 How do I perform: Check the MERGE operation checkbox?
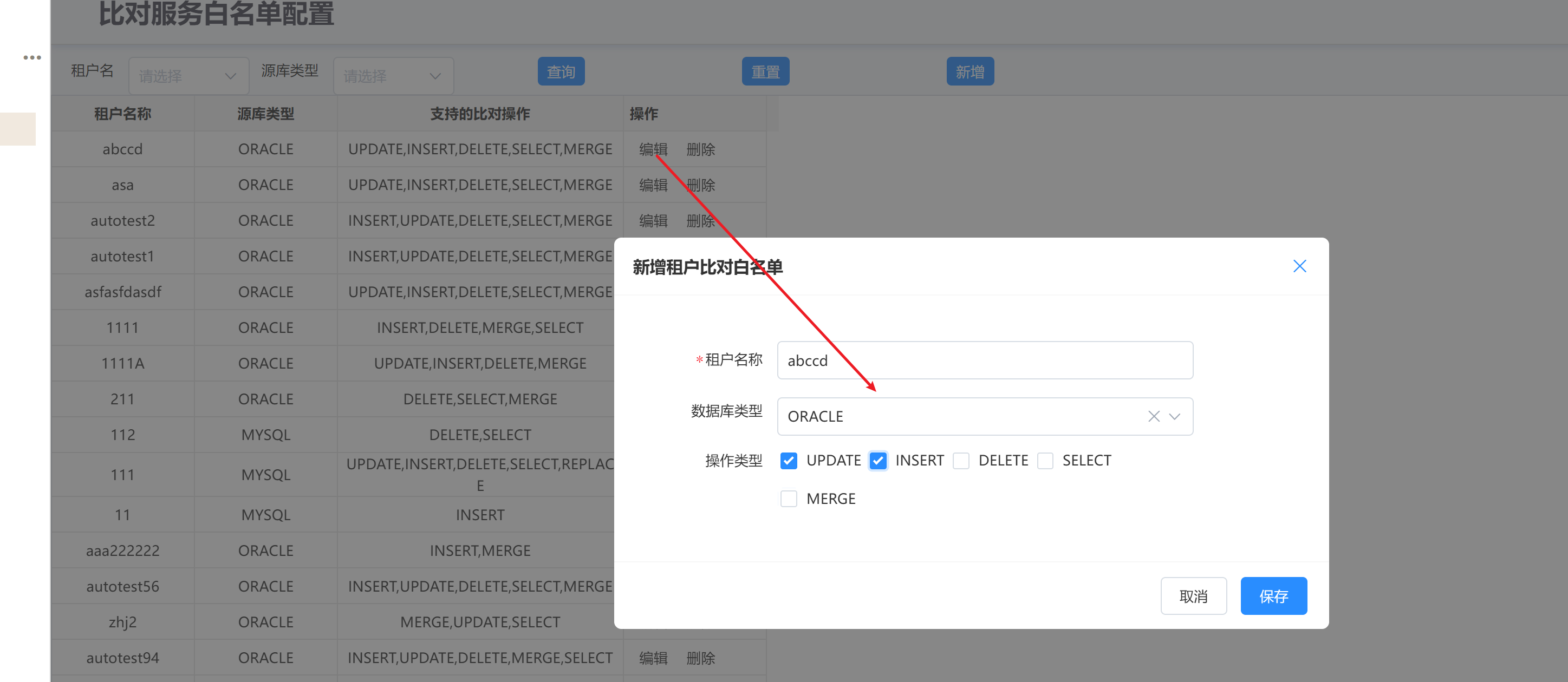(x=788, y=499)
